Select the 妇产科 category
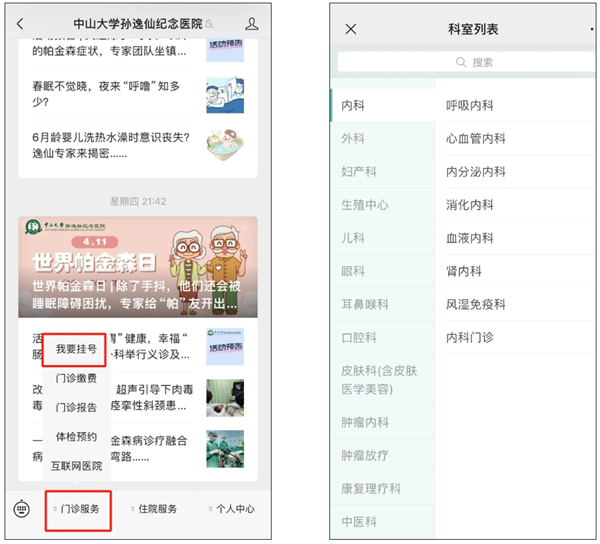Viewport: 600px width, 544px height. point(383,171)
